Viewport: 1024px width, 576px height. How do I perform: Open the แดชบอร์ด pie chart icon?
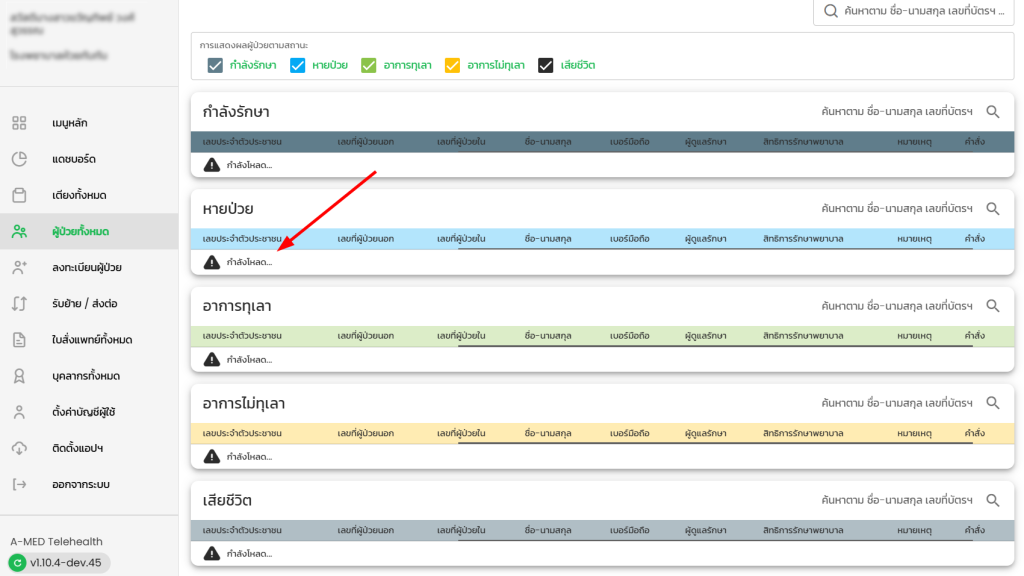(x=19, y=159)
